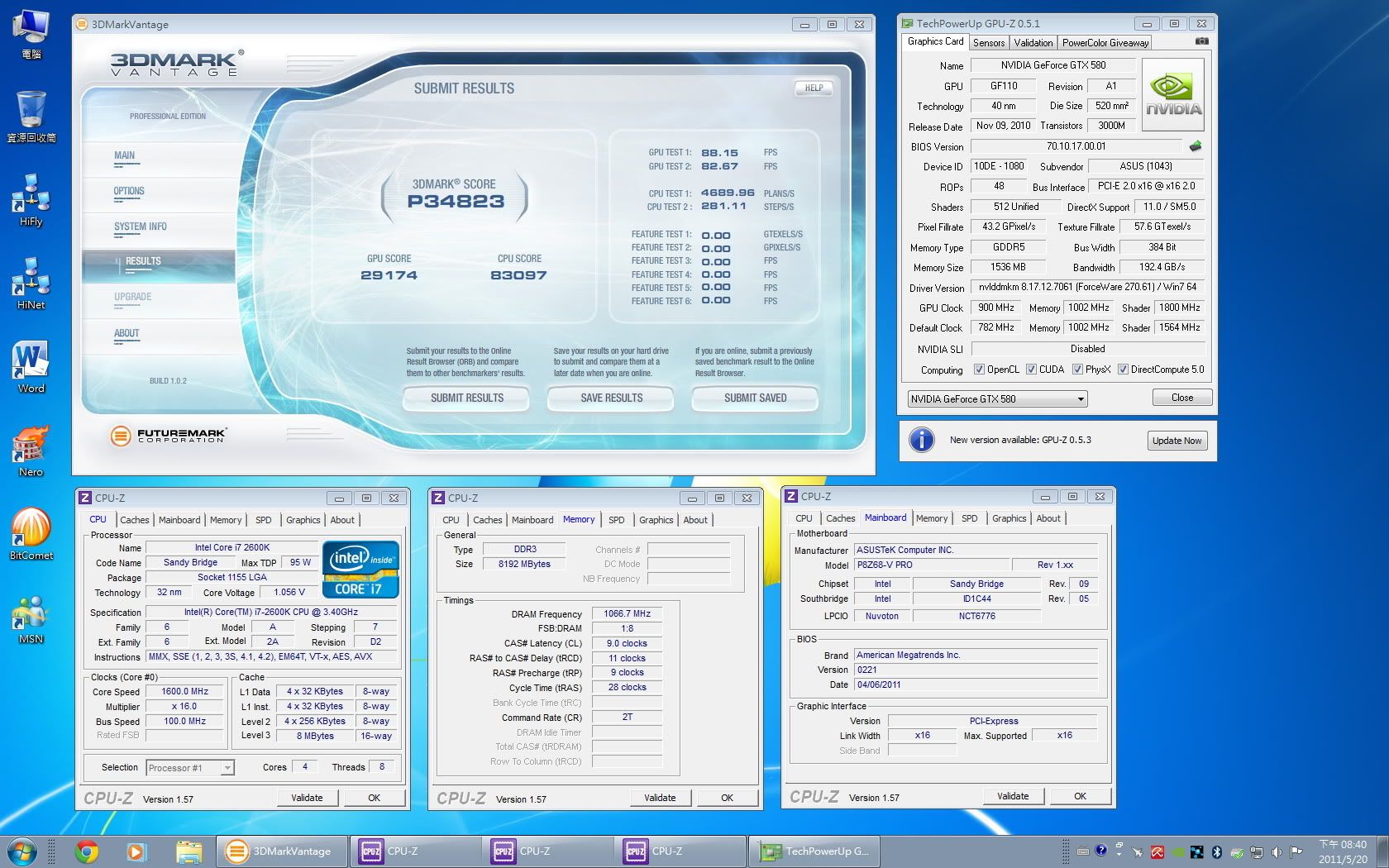
Task: Launch Word from the desktop
Action: pyautogui.click(x=31, y=367)
